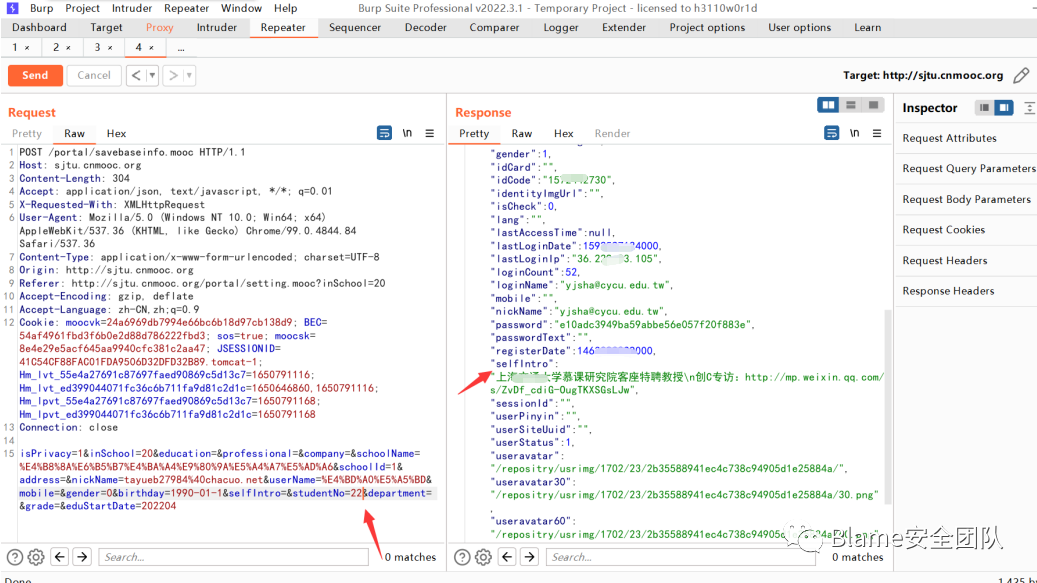1037x583 pixels.
Task: Switch to the Target tab
Action: tap(106, 28)
